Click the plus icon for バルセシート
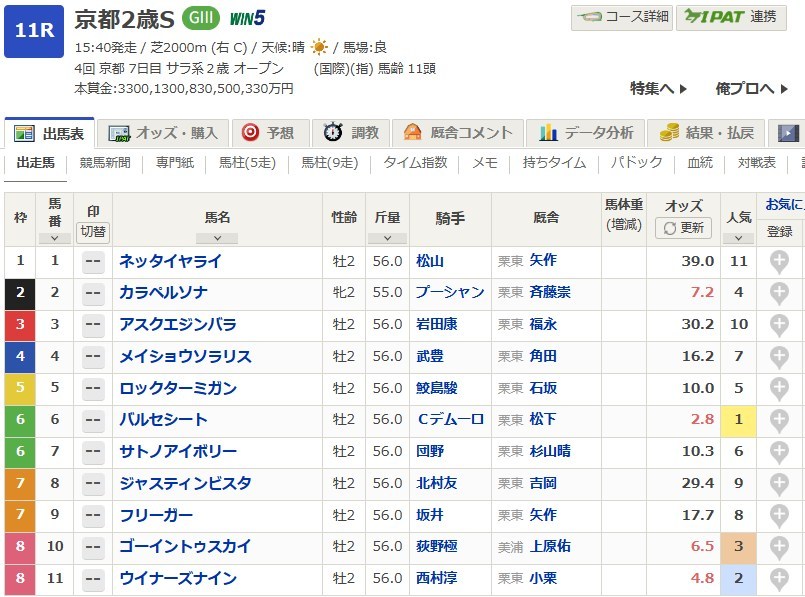The height and width of the screenshot is (597, 805). [779, 421]
